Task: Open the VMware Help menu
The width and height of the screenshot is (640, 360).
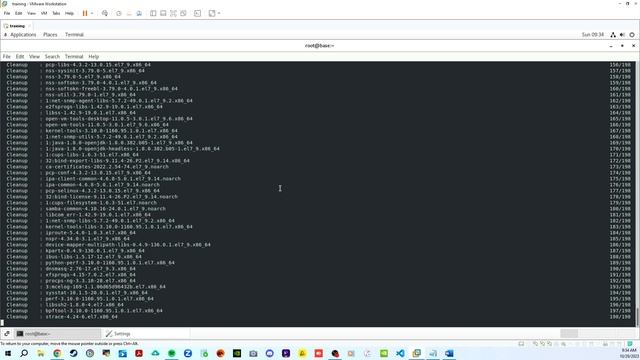Action: tap(69, 13)
